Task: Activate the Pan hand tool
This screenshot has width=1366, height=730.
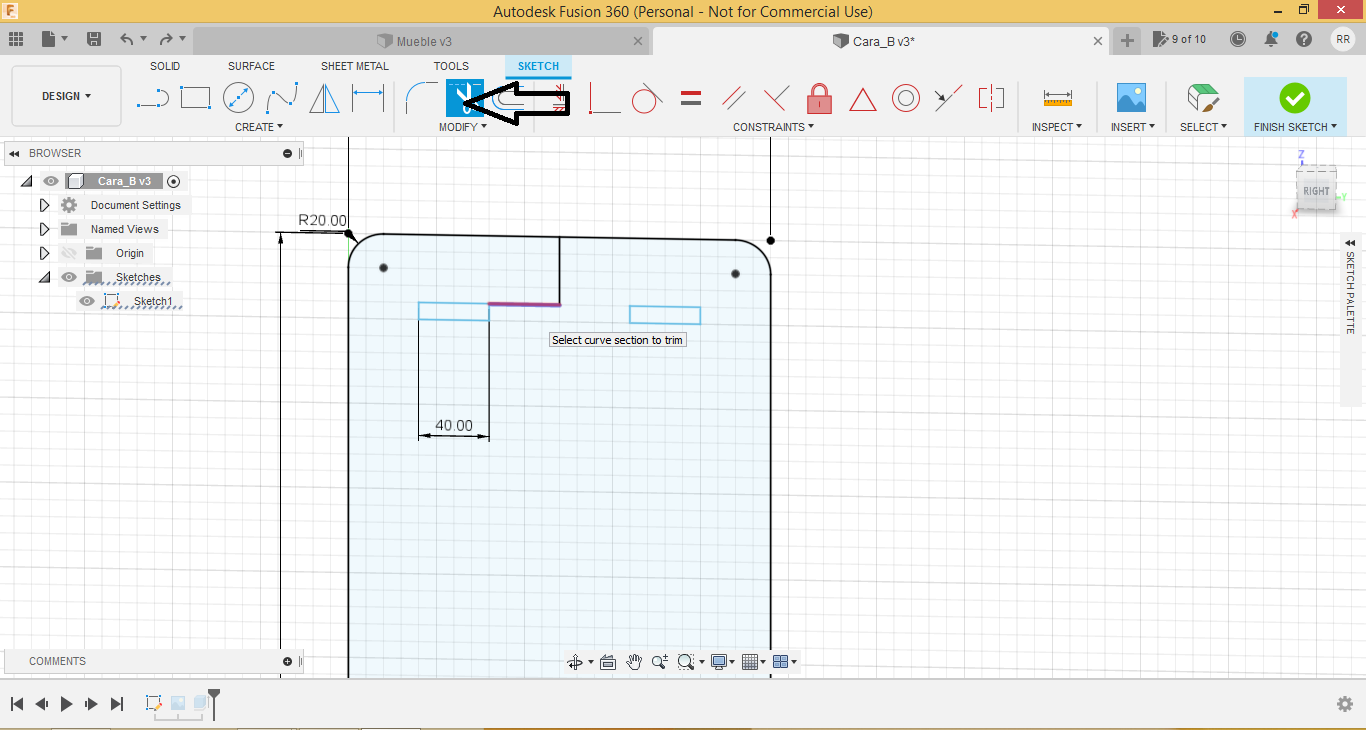Action: click(x=634, y=662)
